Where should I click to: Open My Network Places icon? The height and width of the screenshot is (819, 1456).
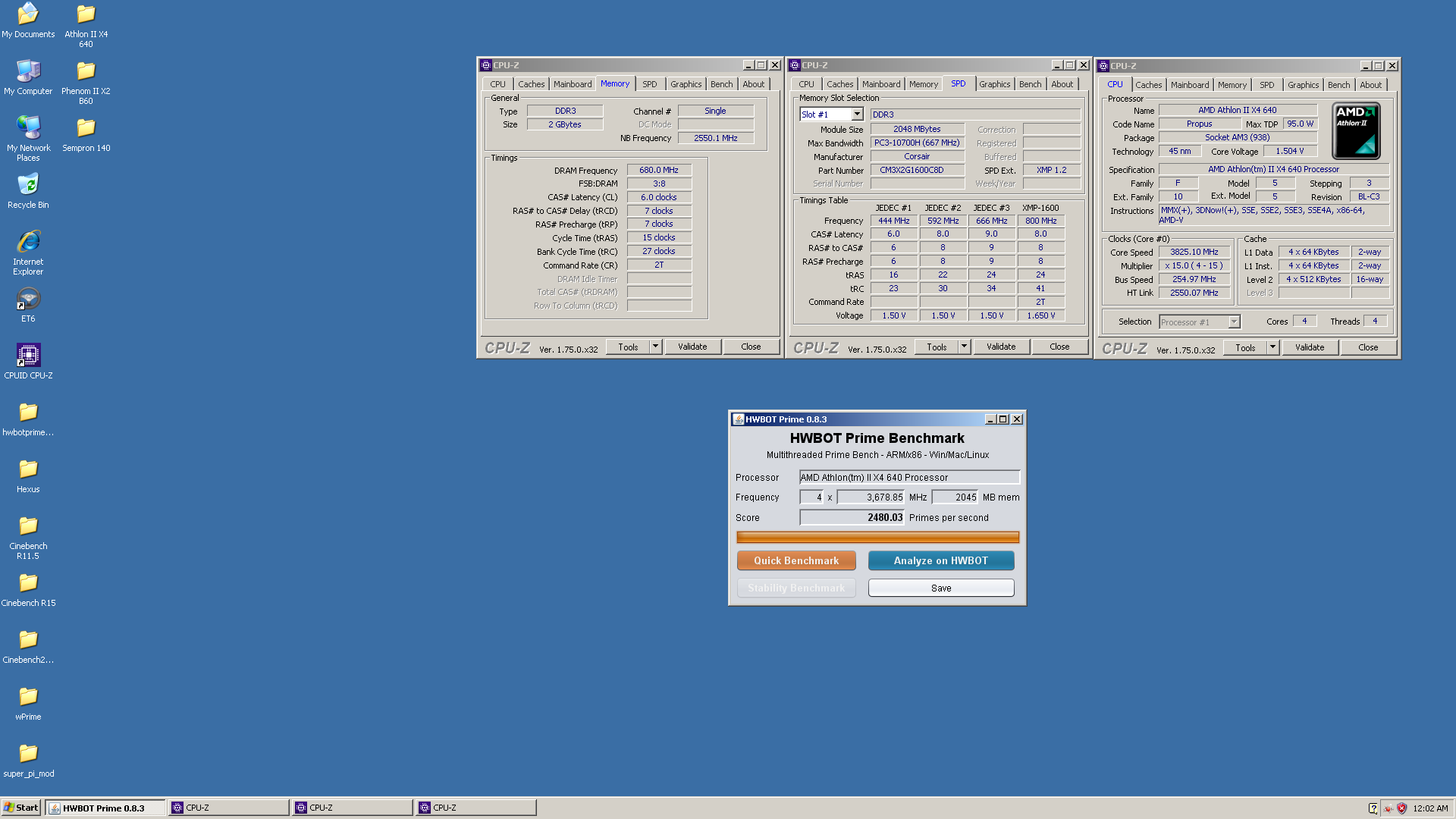(28, 139)
